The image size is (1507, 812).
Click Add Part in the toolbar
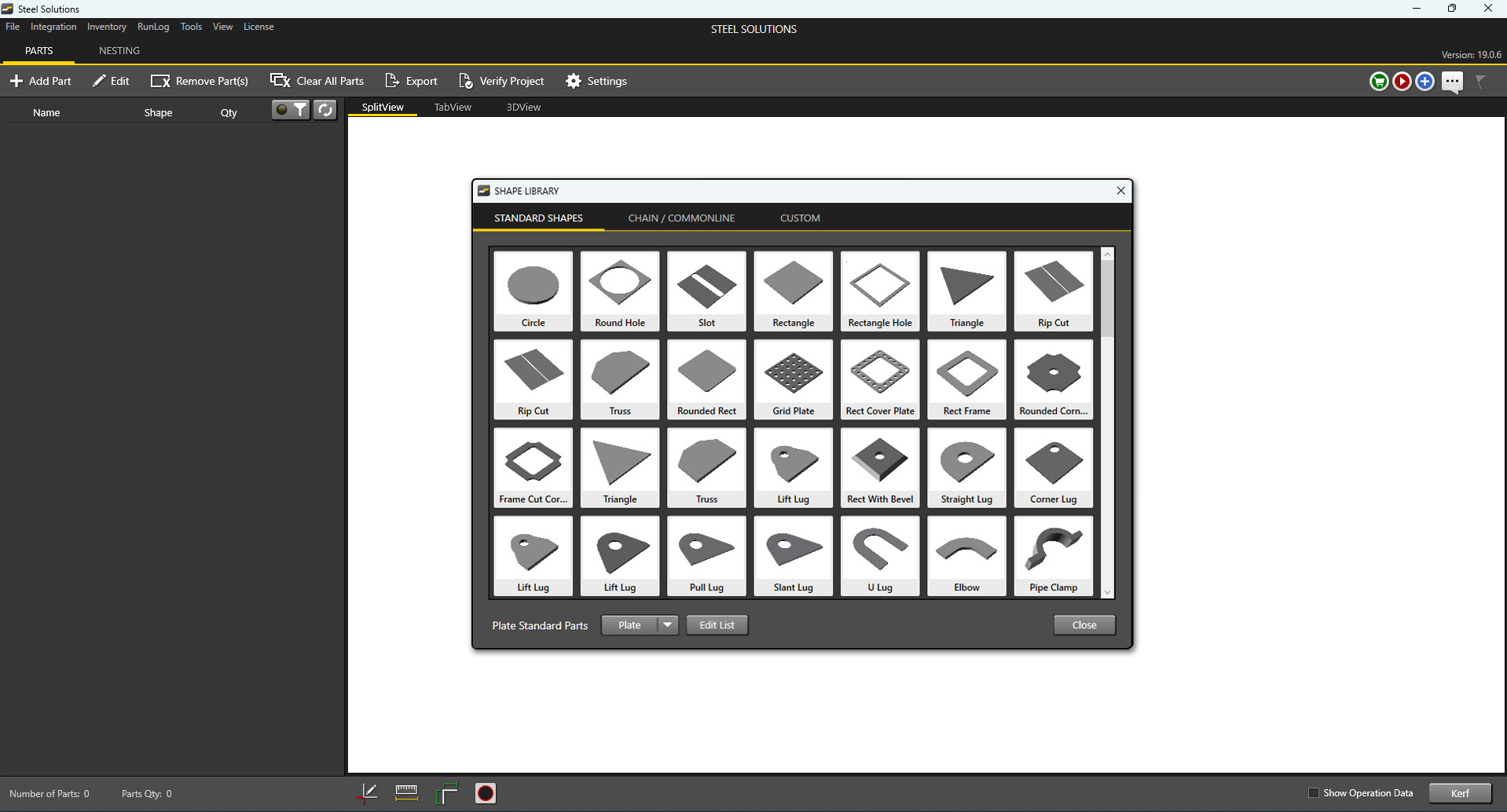pyautogui.click(x=40, y=81)
